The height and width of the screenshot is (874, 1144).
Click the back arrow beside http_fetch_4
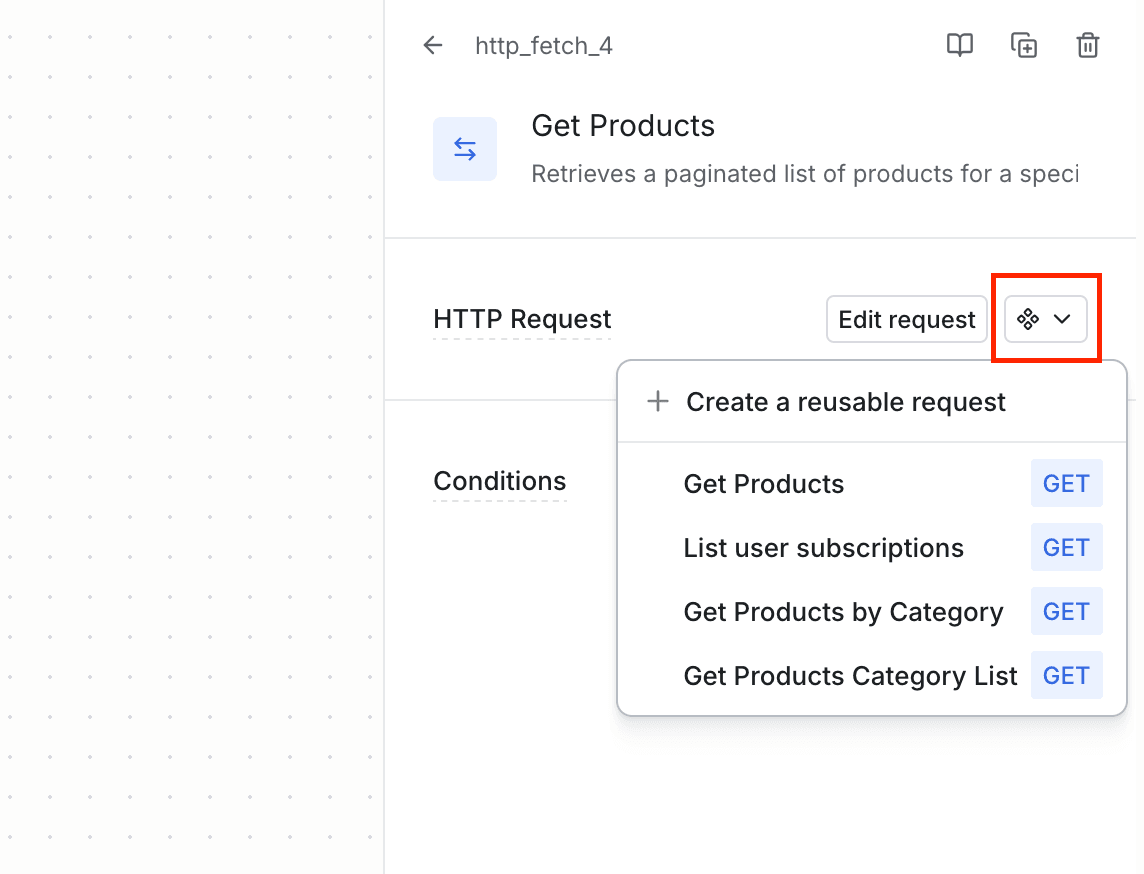coord(432,45)
